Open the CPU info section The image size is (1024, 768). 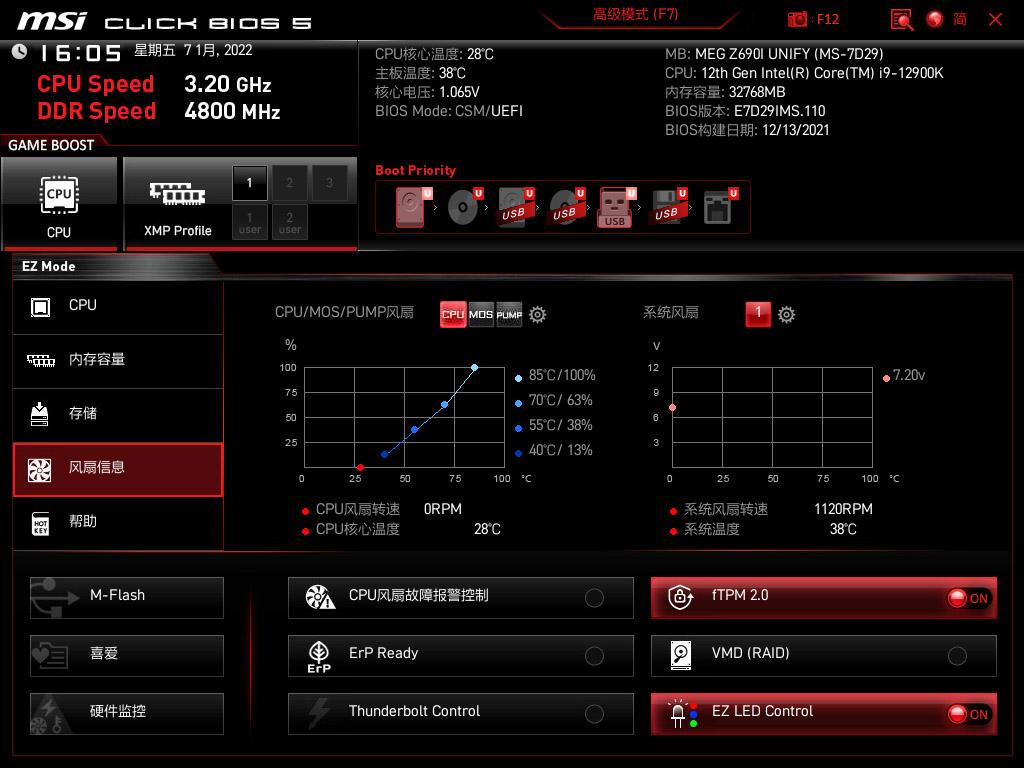pos(118,306)
